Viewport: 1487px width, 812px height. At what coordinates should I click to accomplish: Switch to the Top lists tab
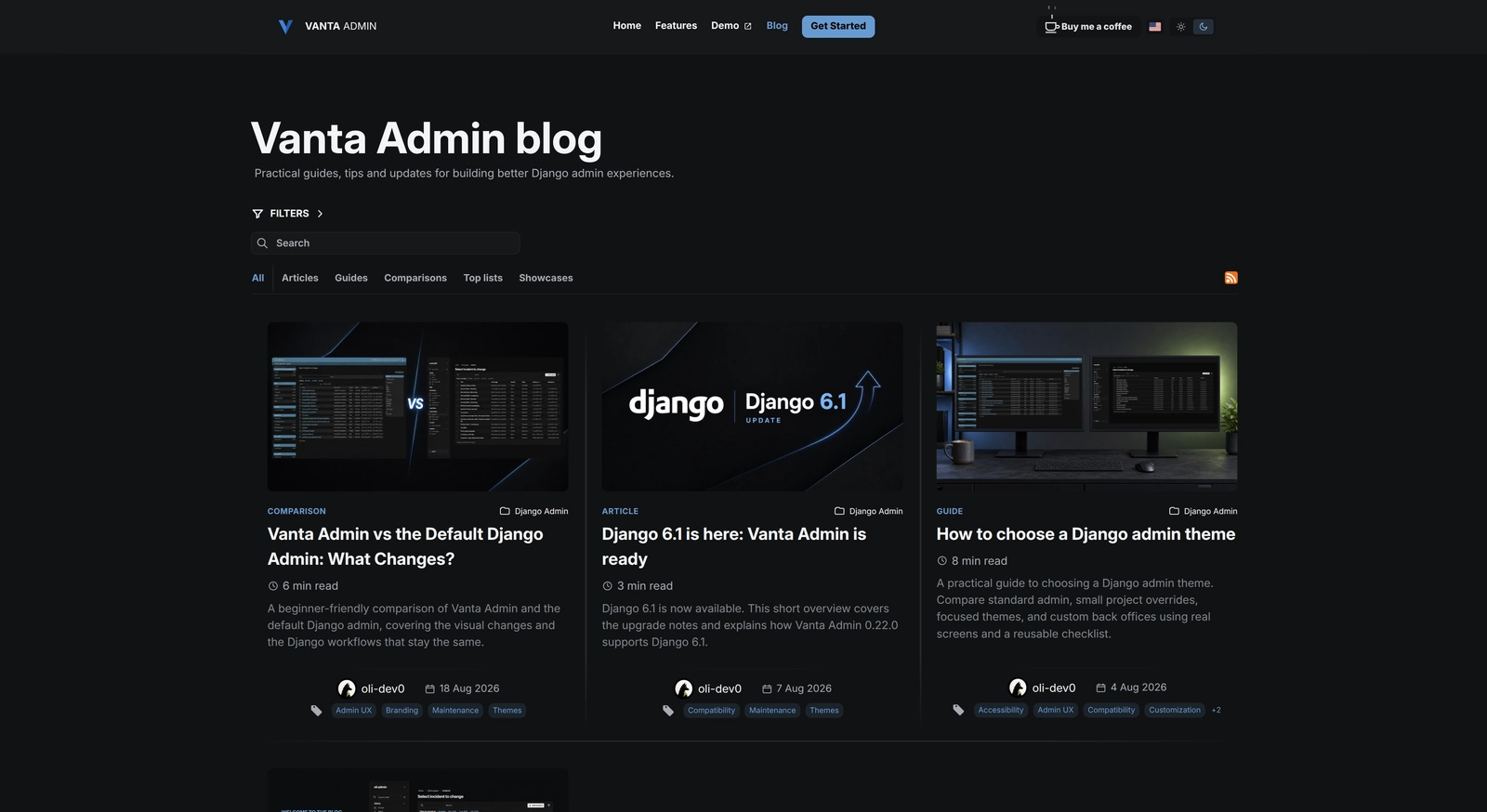(x=483, y=278)
